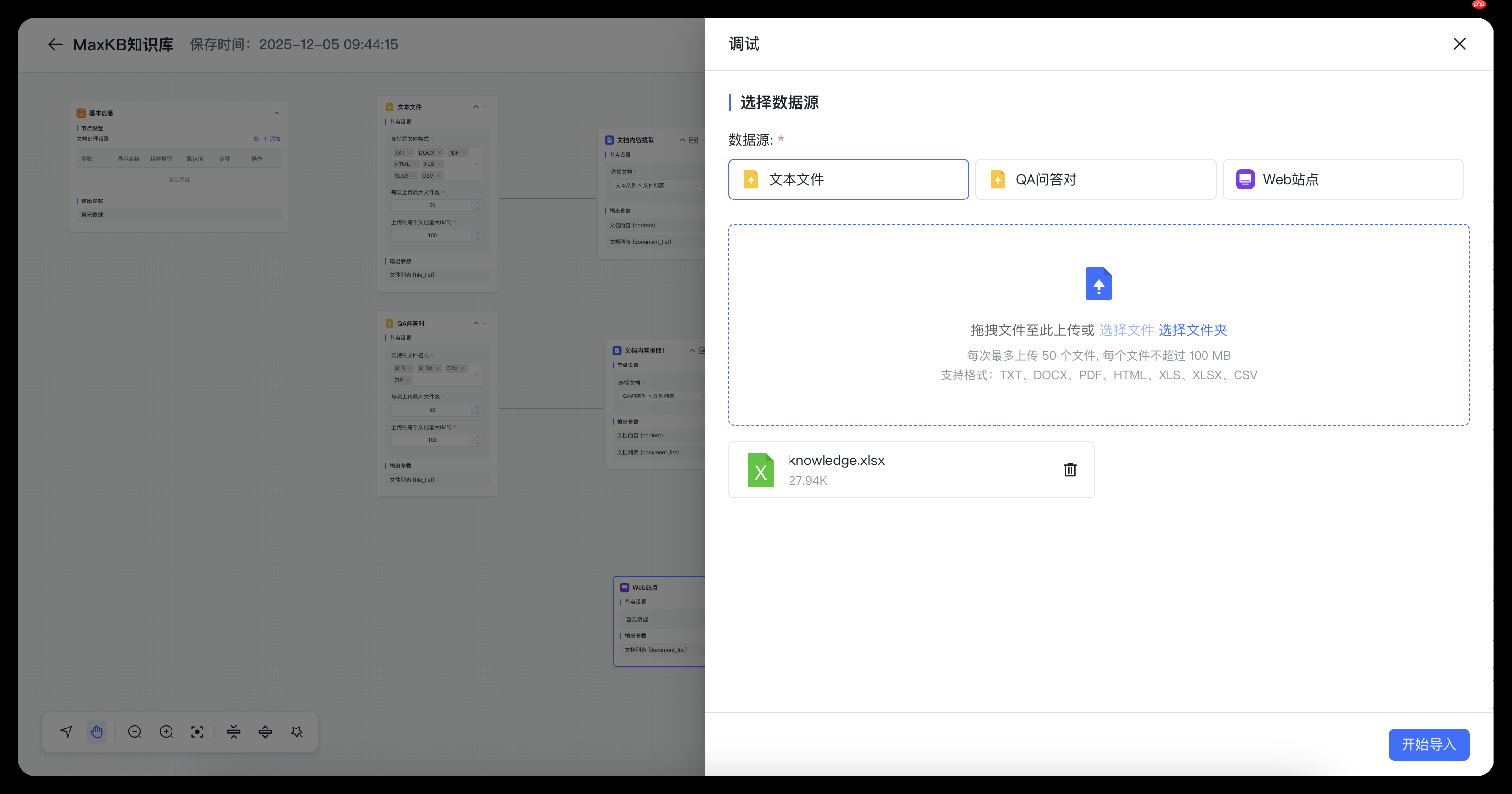Apply vertical layout arrangement to nodes
This screenshot has height=794, width=1512.
tap(265, 732)
